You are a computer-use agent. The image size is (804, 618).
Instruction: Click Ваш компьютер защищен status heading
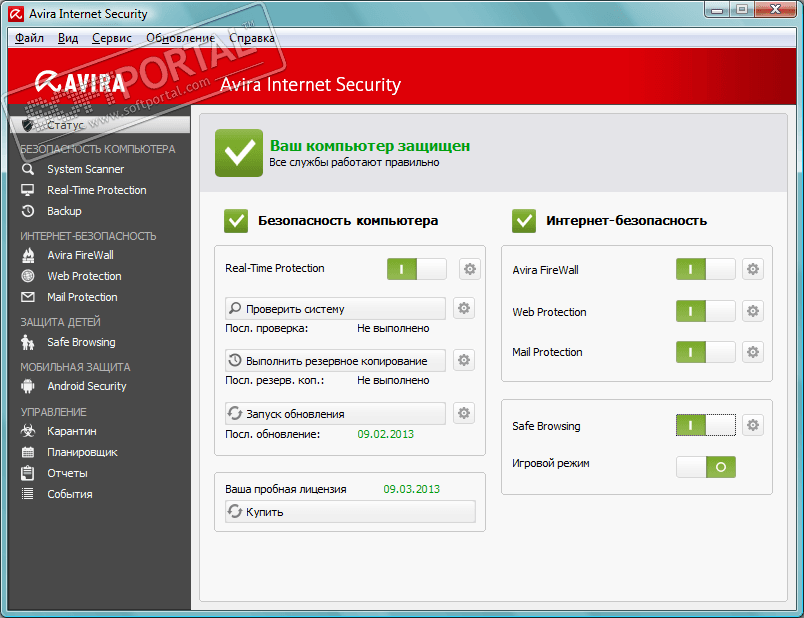pos(370,146)
